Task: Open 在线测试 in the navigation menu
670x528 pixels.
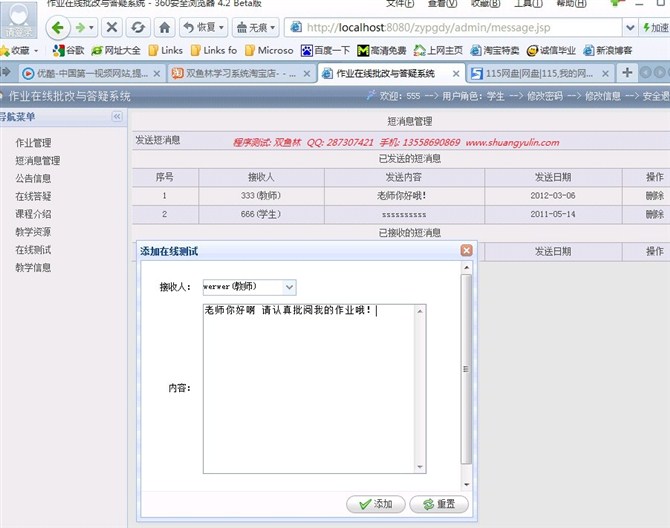Action: (x=33, y=250)
